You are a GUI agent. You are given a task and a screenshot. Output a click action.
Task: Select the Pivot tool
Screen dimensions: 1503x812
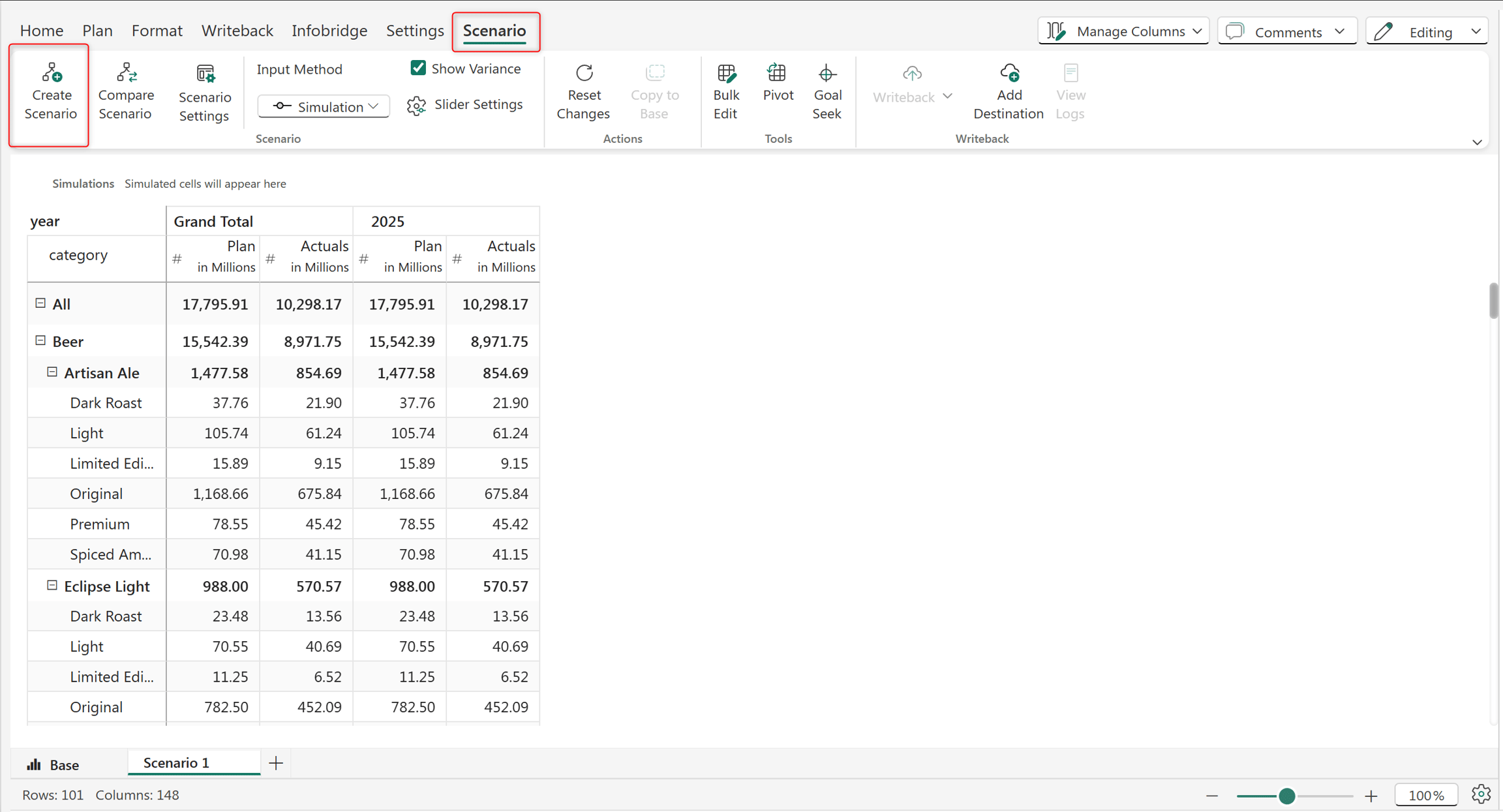(x=778, y=83)
